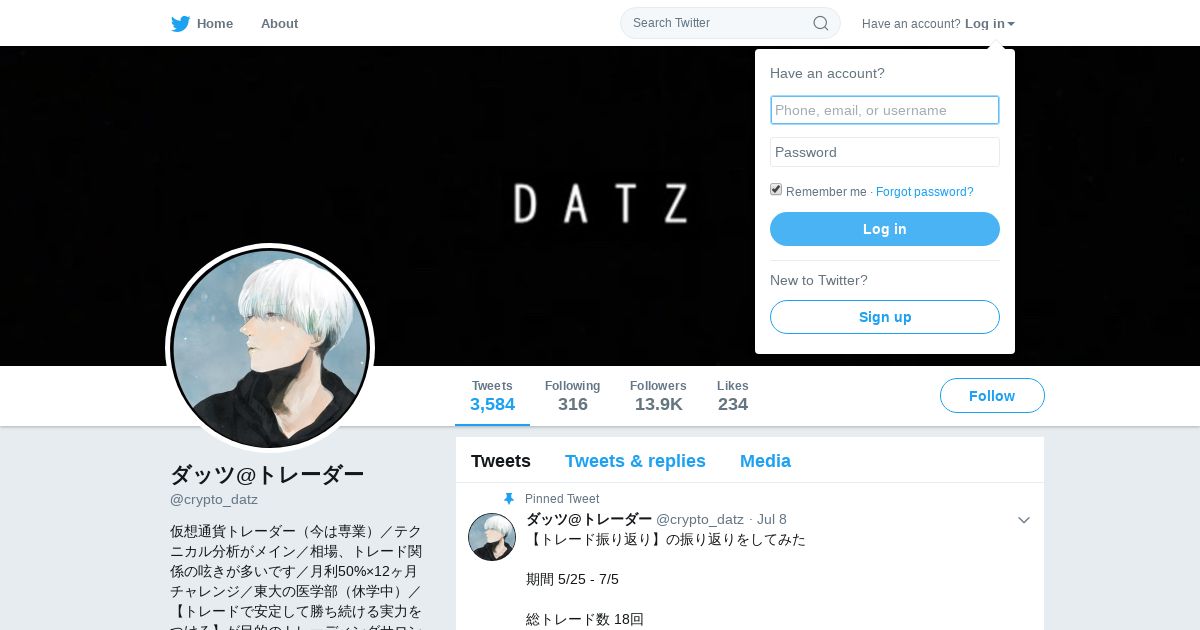Open the Forgot password link
This screenshot has height=630, width=1200.
pyautogui.click(x=925, y=192)
